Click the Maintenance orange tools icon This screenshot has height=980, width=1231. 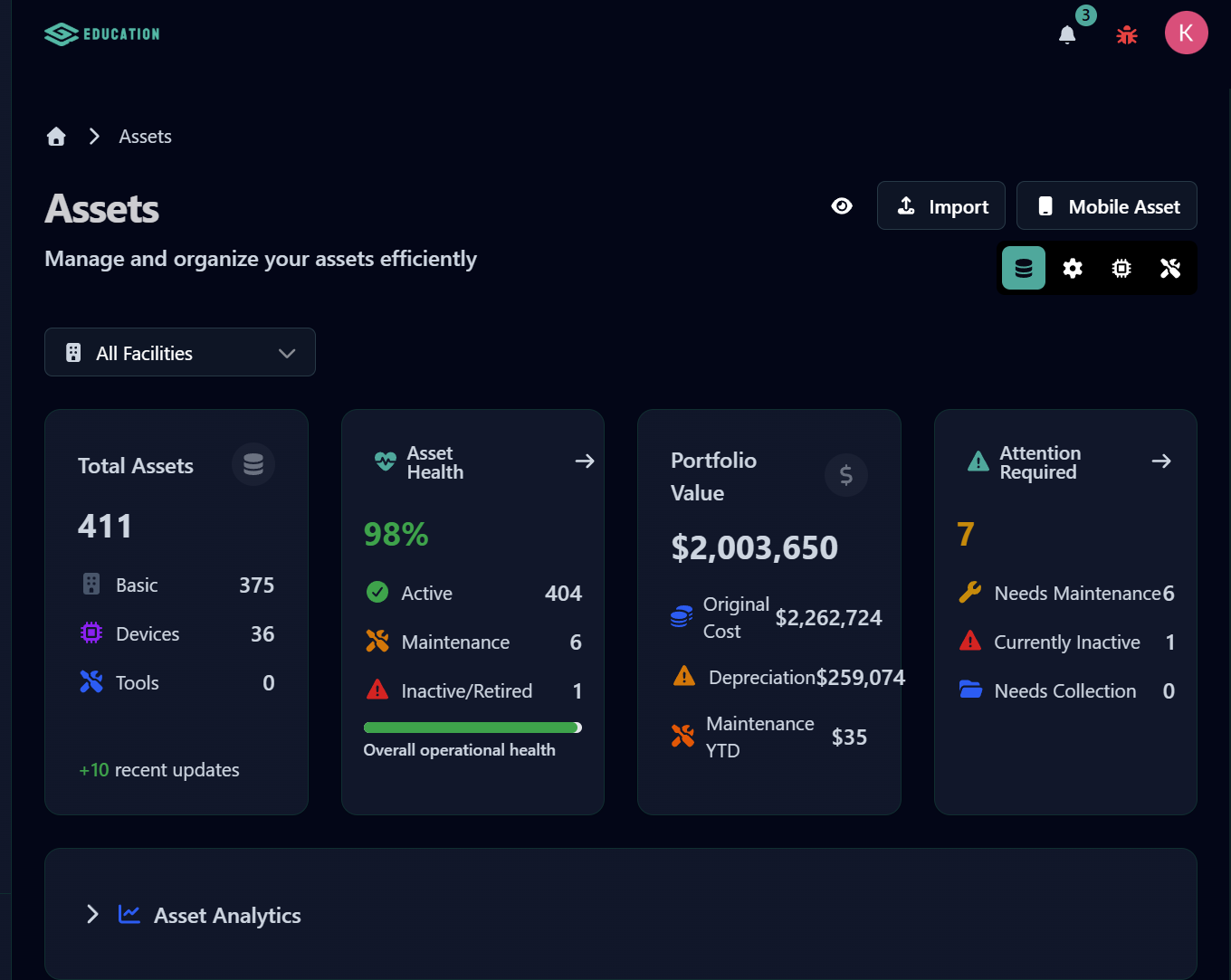[377, 642]
